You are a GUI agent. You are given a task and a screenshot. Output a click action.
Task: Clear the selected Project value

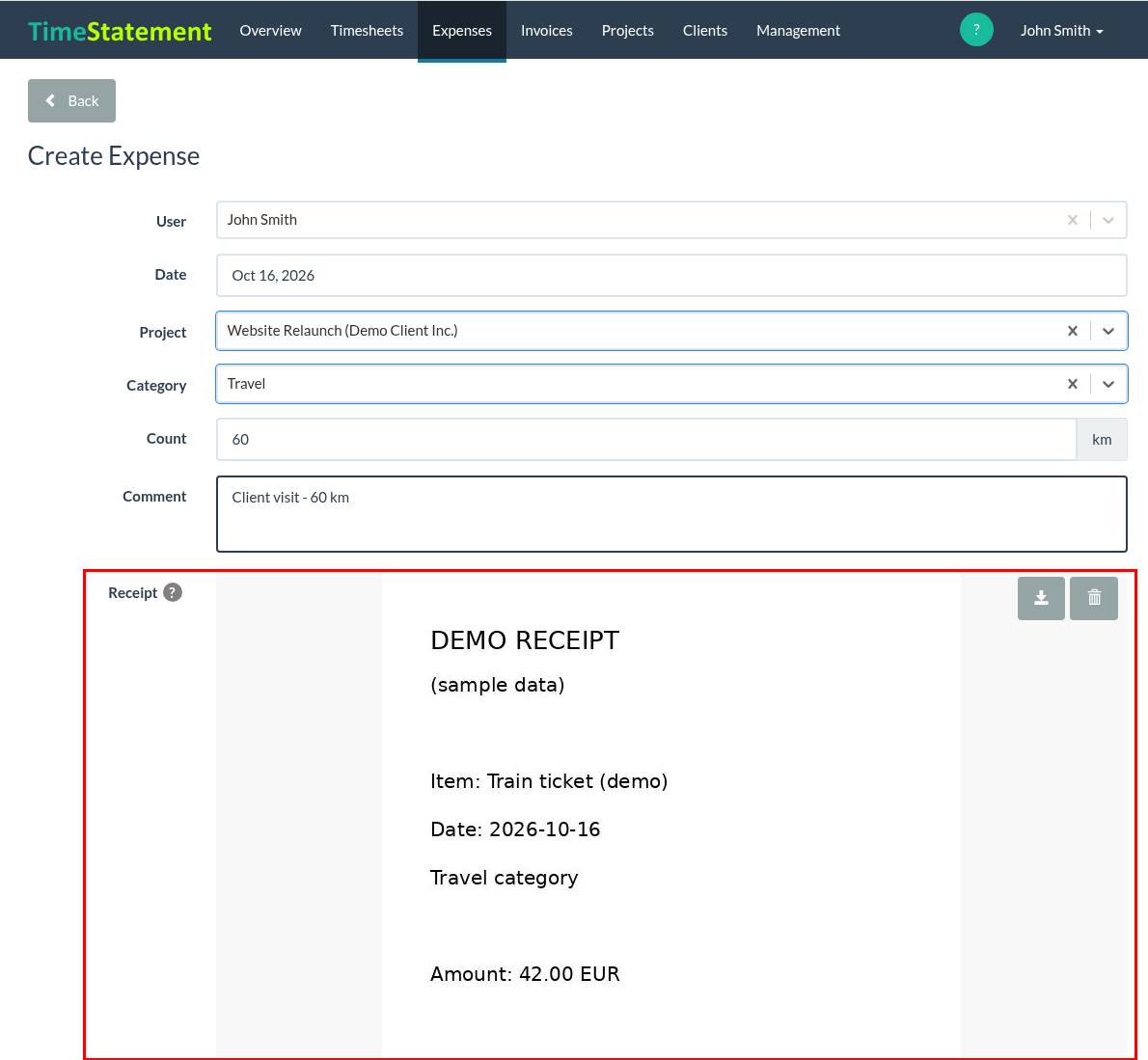tap(1073, 331)
